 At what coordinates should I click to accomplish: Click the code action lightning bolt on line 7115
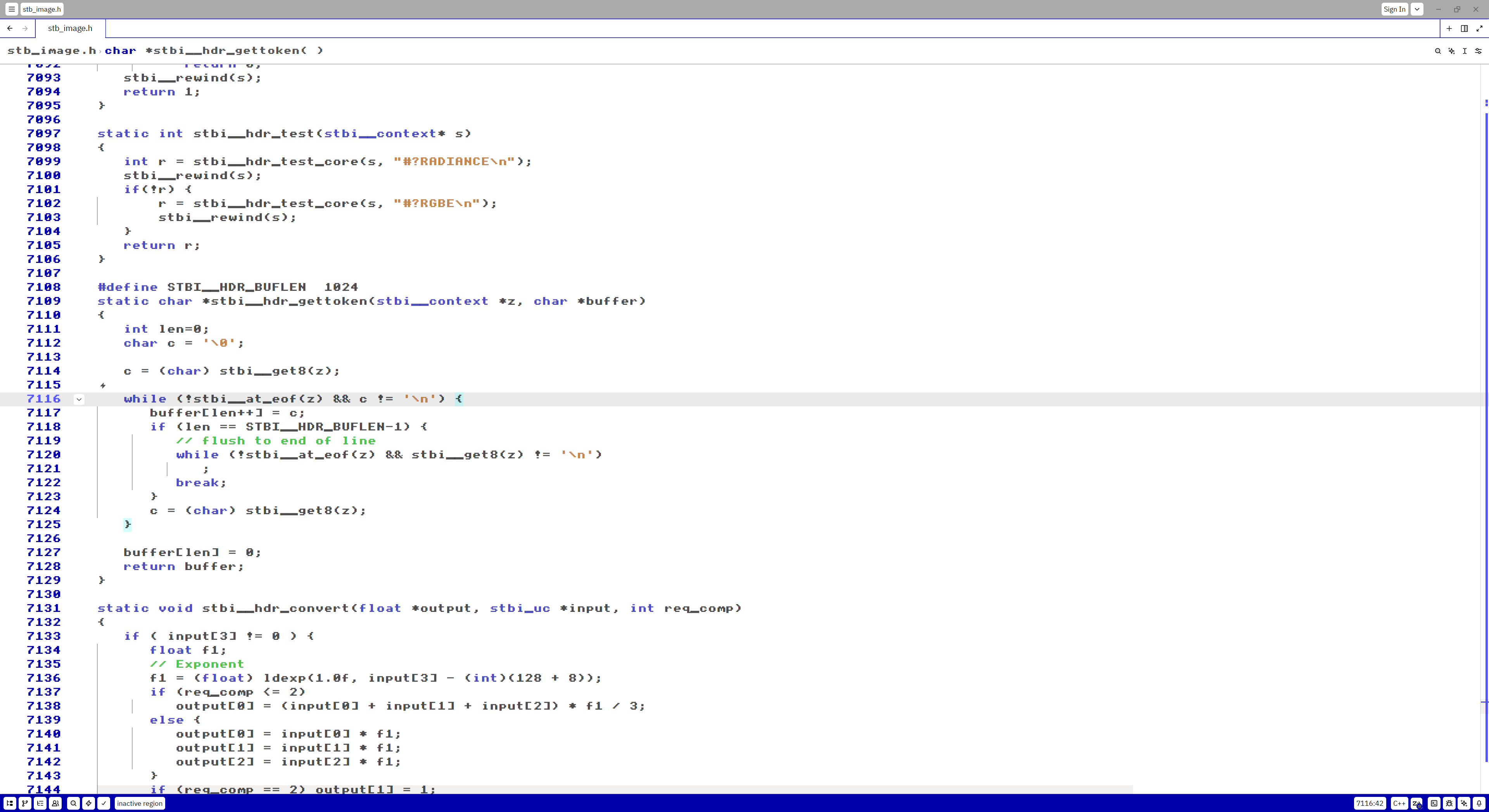pyautogui.click(x=103, y=385)
